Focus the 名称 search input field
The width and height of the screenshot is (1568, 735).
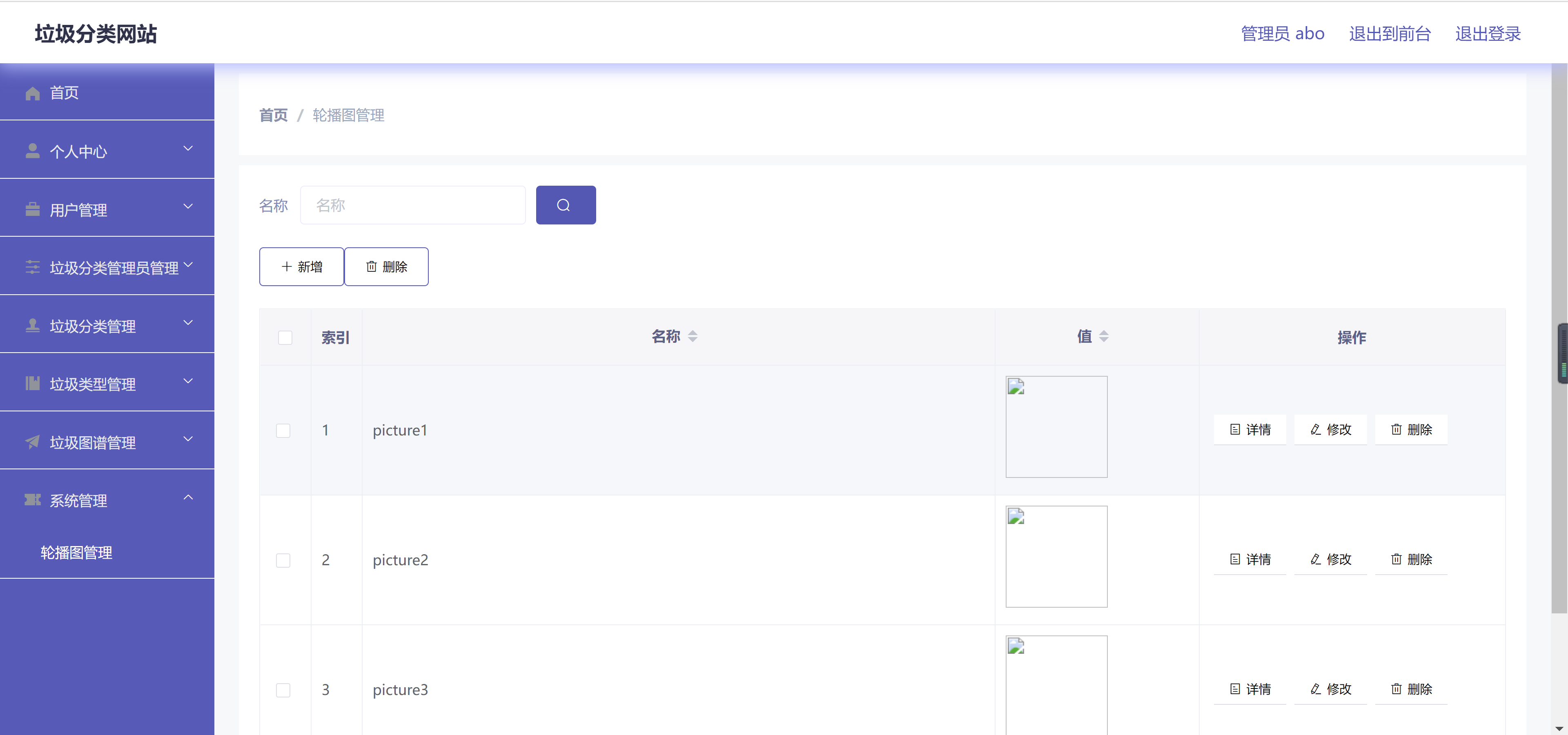pyautogui.click(x=413, y=205)
